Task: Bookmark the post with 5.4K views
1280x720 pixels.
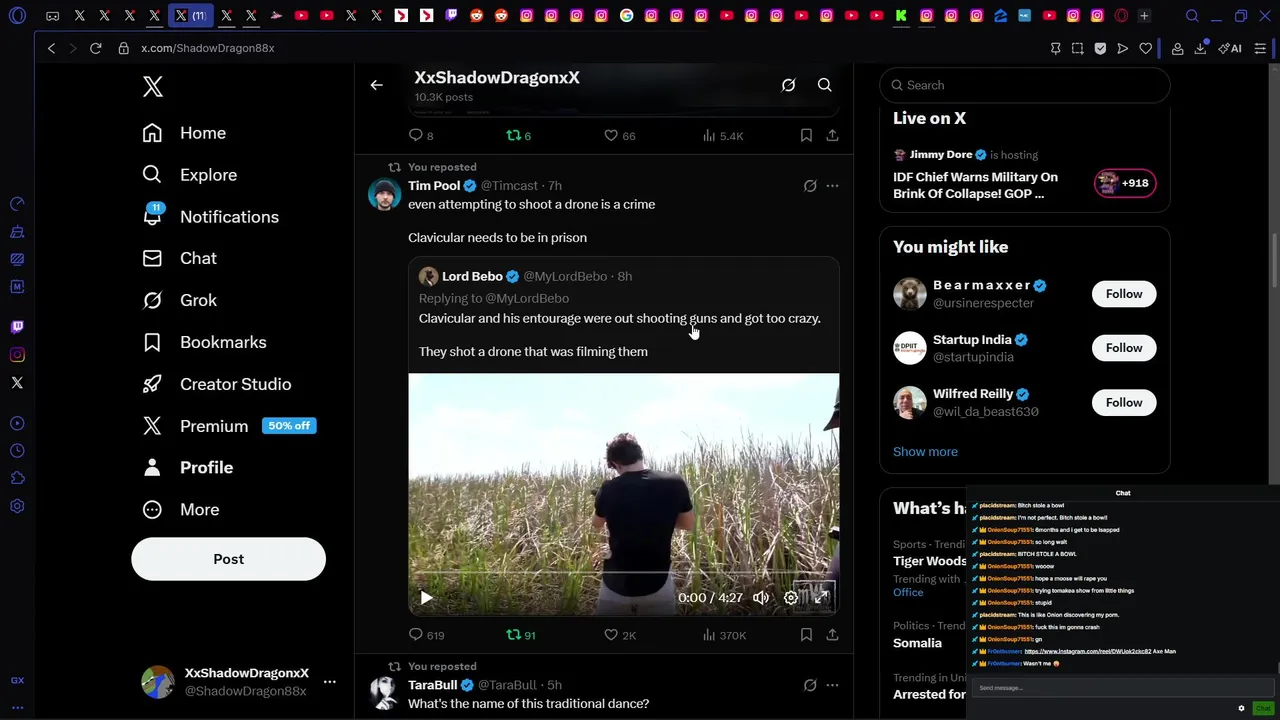Action: [x=806, y=136]
